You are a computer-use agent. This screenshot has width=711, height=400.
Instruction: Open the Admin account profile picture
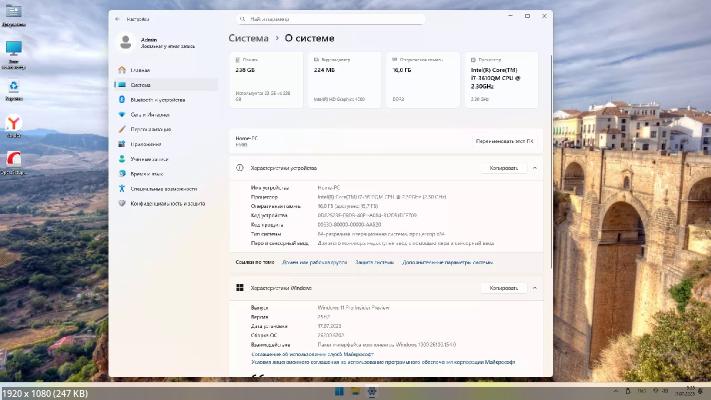pyautogui.click(x=126, y=43)
